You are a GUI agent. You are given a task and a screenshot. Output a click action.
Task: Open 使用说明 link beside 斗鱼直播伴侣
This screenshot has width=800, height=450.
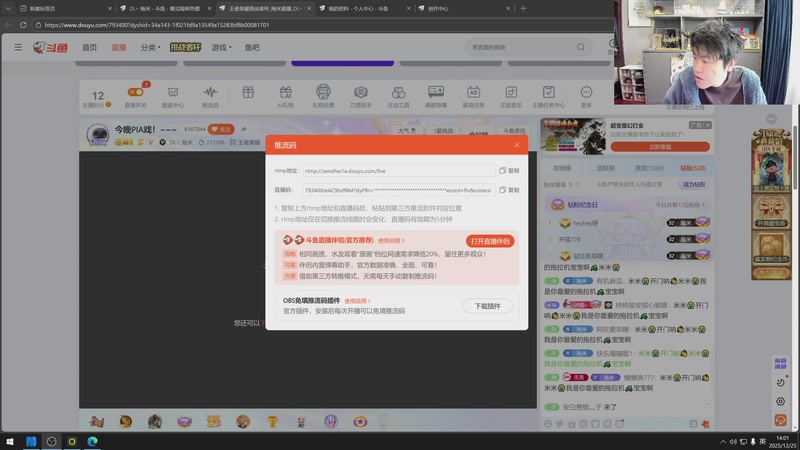click(391, 241)
